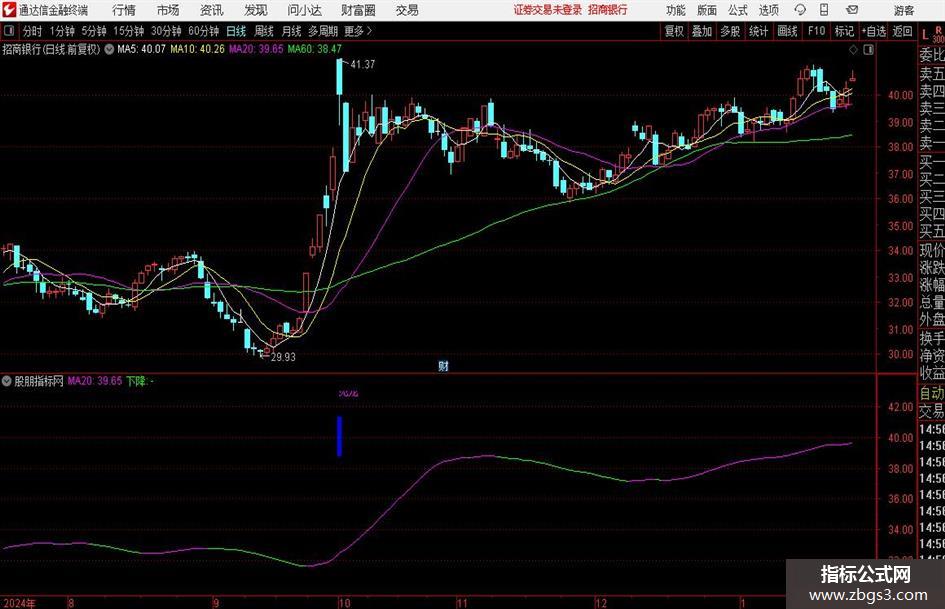Screen dimensions: 945x609
Task: Click the 游客 user account label
Action: point(903,10)
